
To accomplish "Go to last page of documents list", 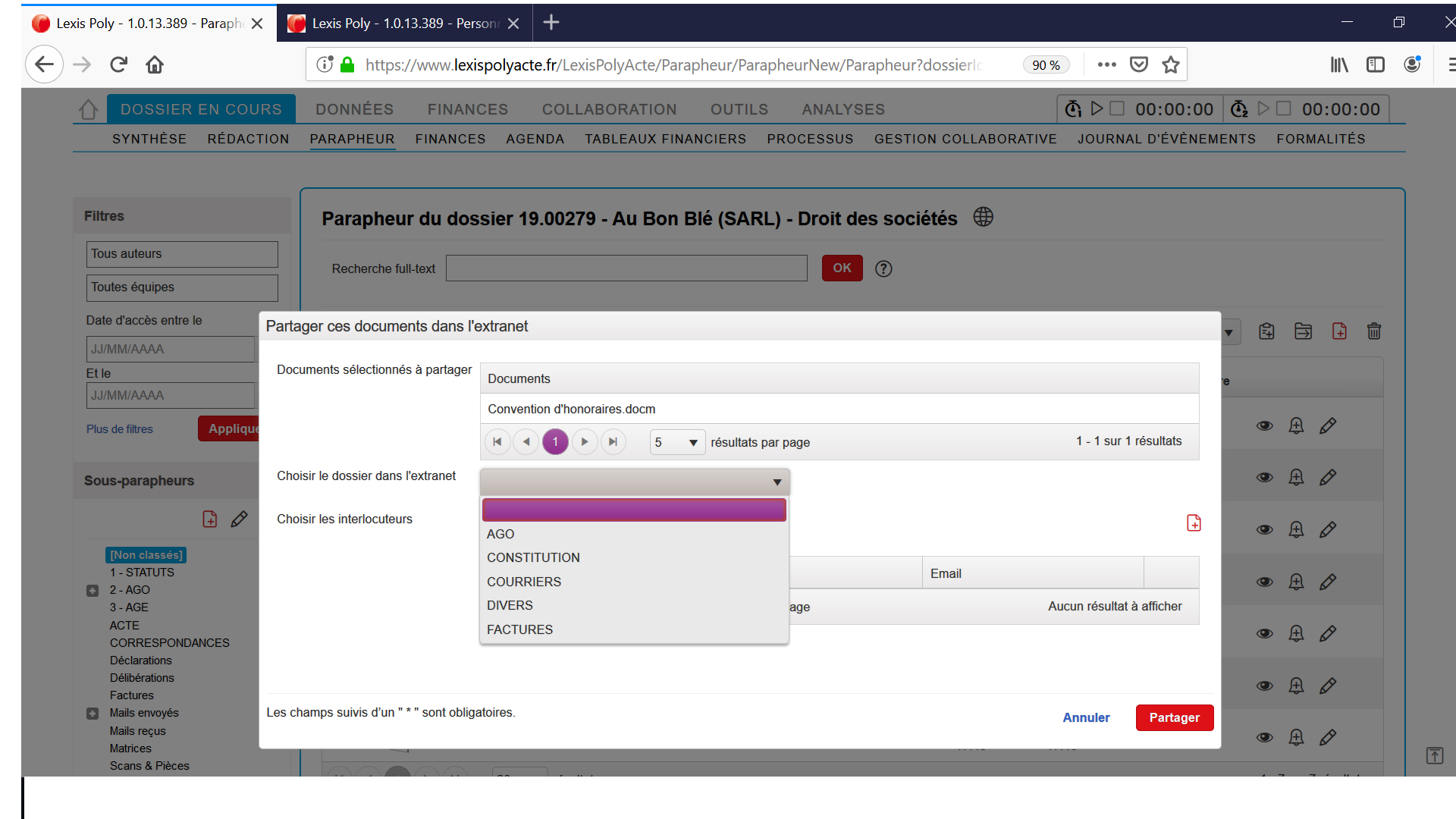I will pos(613,442).
